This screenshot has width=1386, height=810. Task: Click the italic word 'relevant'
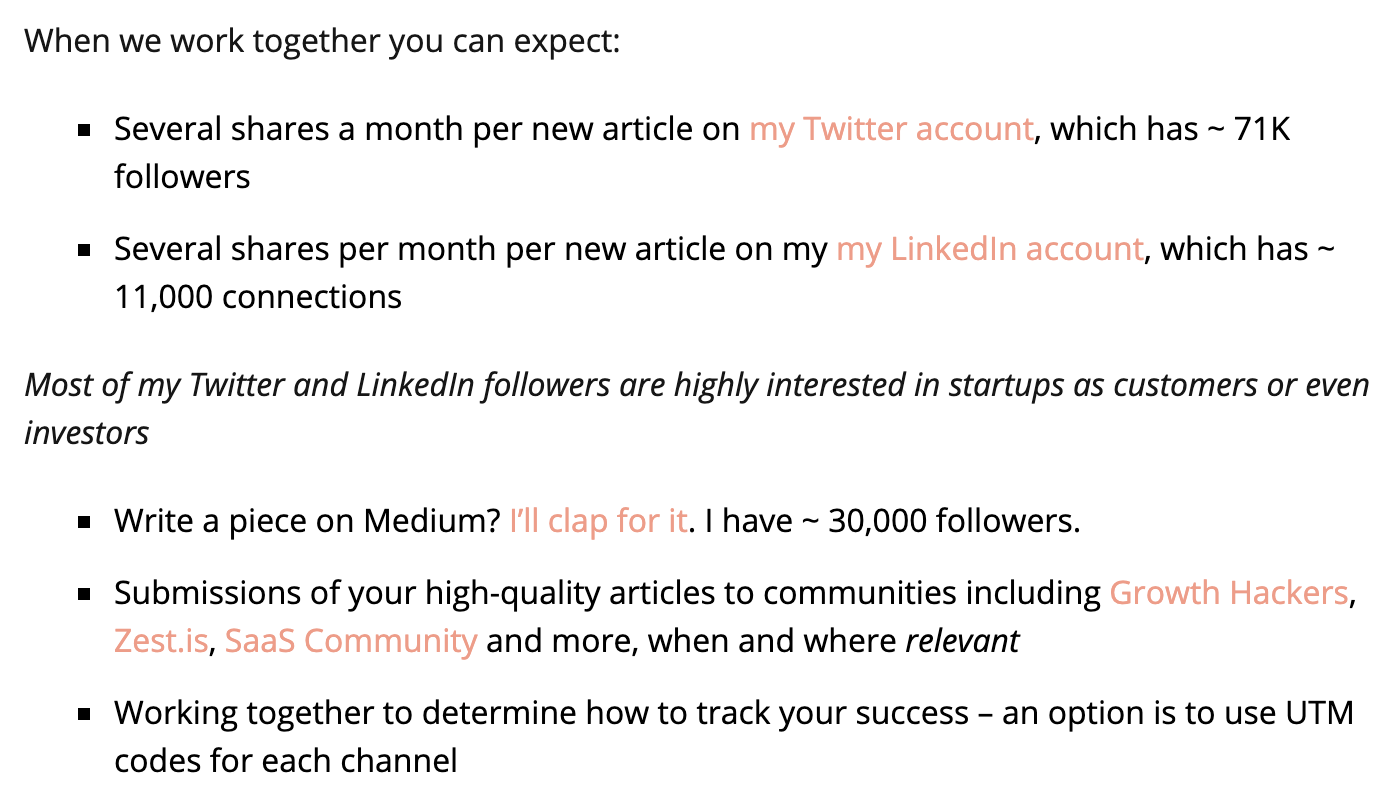(961, 640)
